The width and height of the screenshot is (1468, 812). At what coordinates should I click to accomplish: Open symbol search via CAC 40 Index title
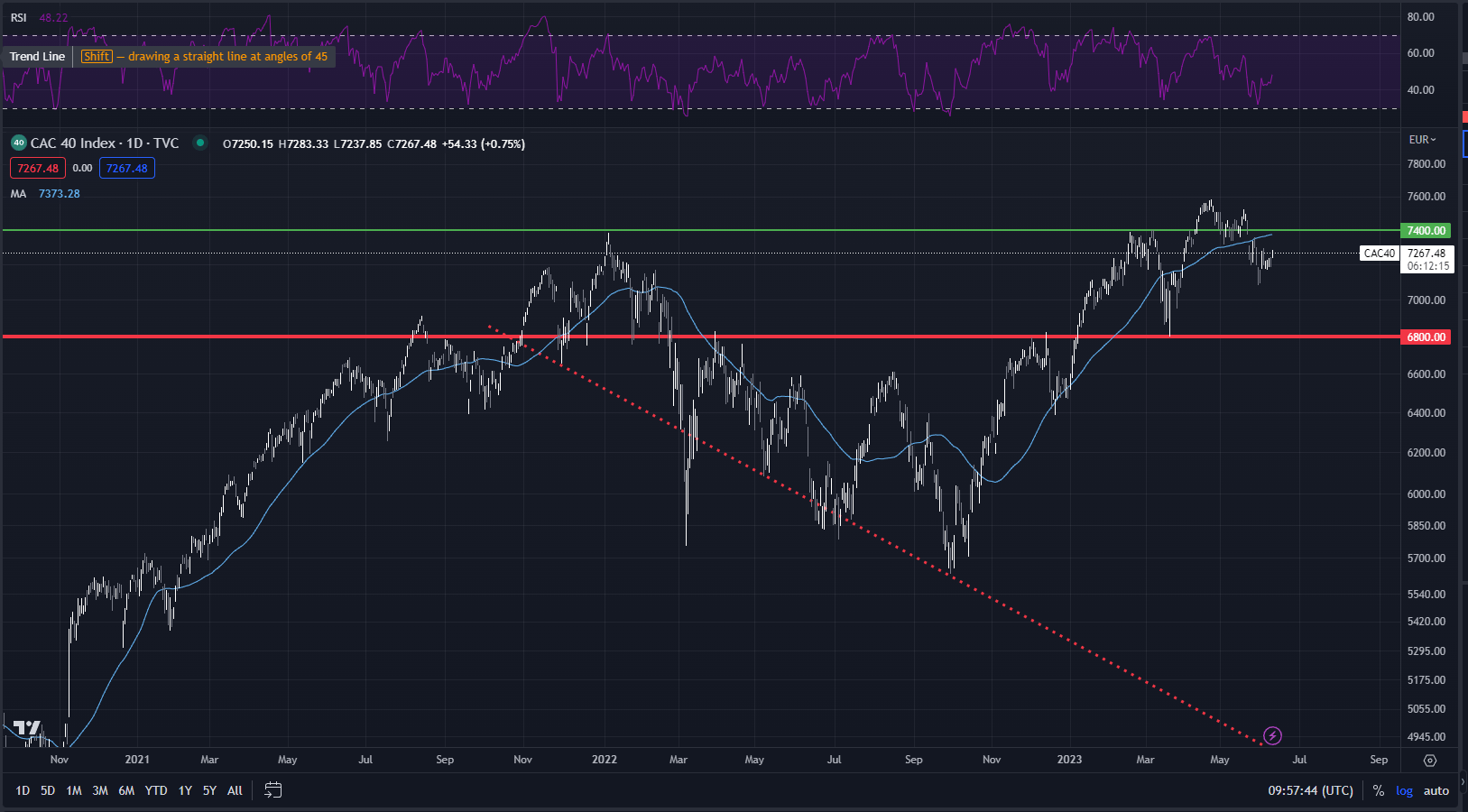point(73,143)
